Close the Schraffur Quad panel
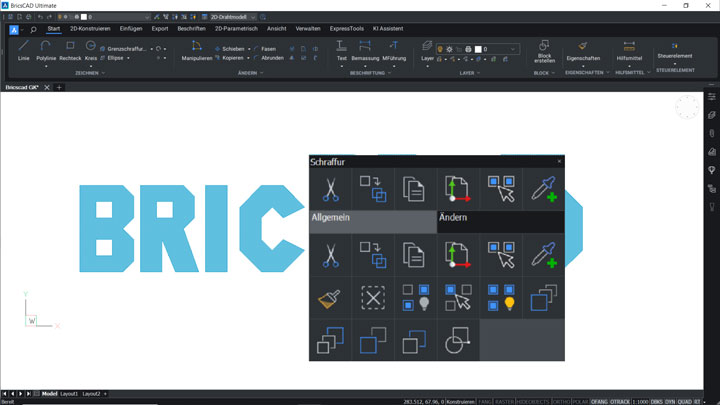 click(559, 161)
